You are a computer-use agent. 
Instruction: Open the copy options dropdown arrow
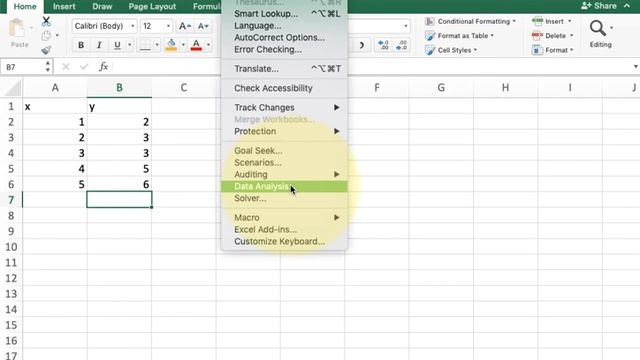57,36
